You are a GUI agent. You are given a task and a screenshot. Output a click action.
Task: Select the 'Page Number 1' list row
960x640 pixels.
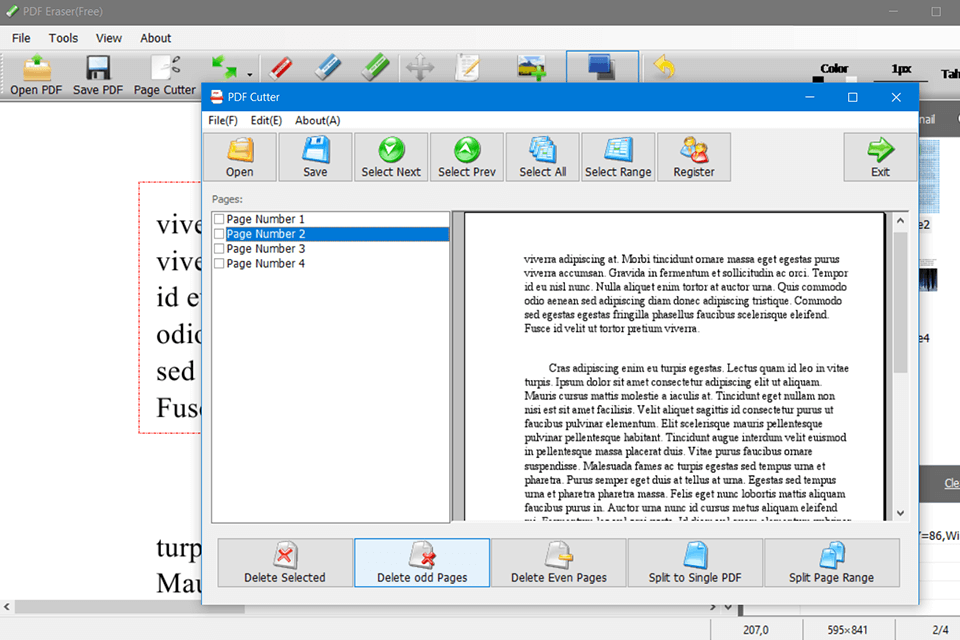[331, 219]
